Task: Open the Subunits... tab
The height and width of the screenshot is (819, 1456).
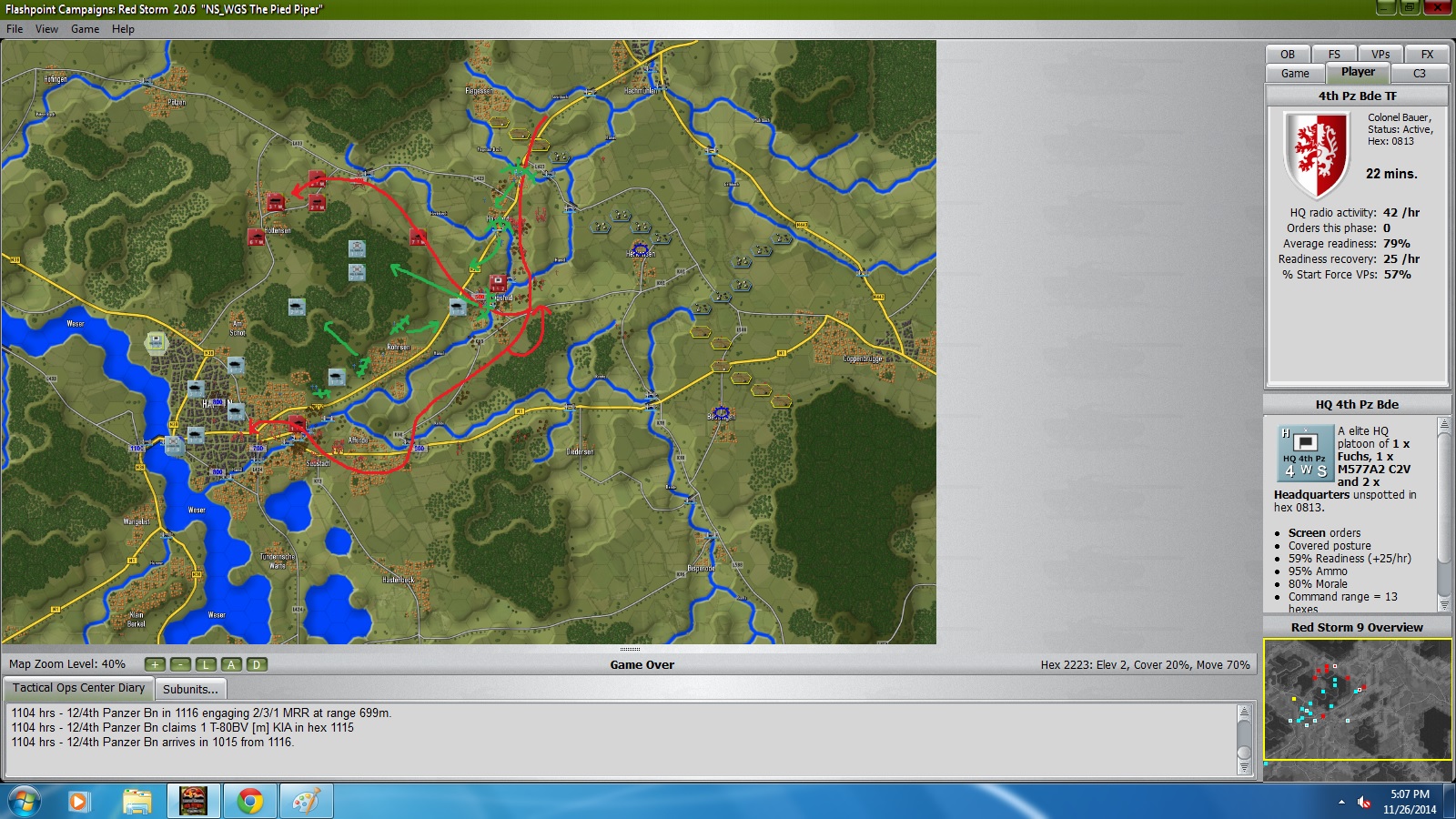Action: [190, 689]
